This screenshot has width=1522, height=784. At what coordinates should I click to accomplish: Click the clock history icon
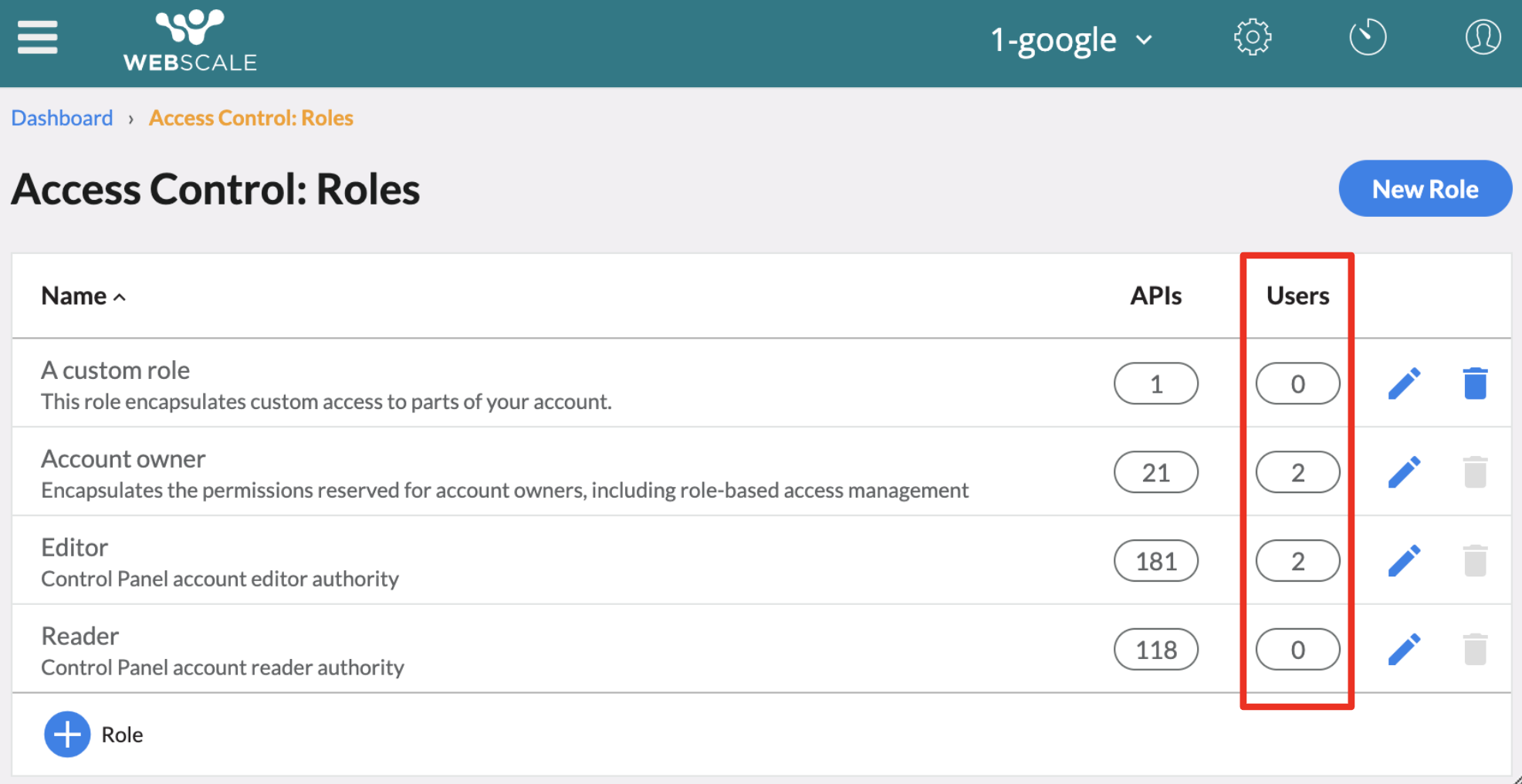(x=1367, y=38)
